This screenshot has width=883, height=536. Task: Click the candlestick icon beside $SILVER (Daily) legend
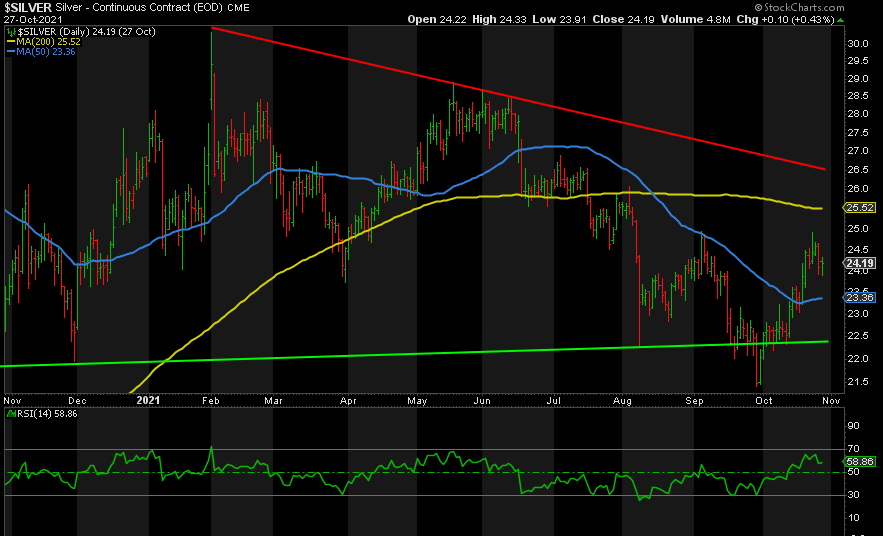click(8, 32)
